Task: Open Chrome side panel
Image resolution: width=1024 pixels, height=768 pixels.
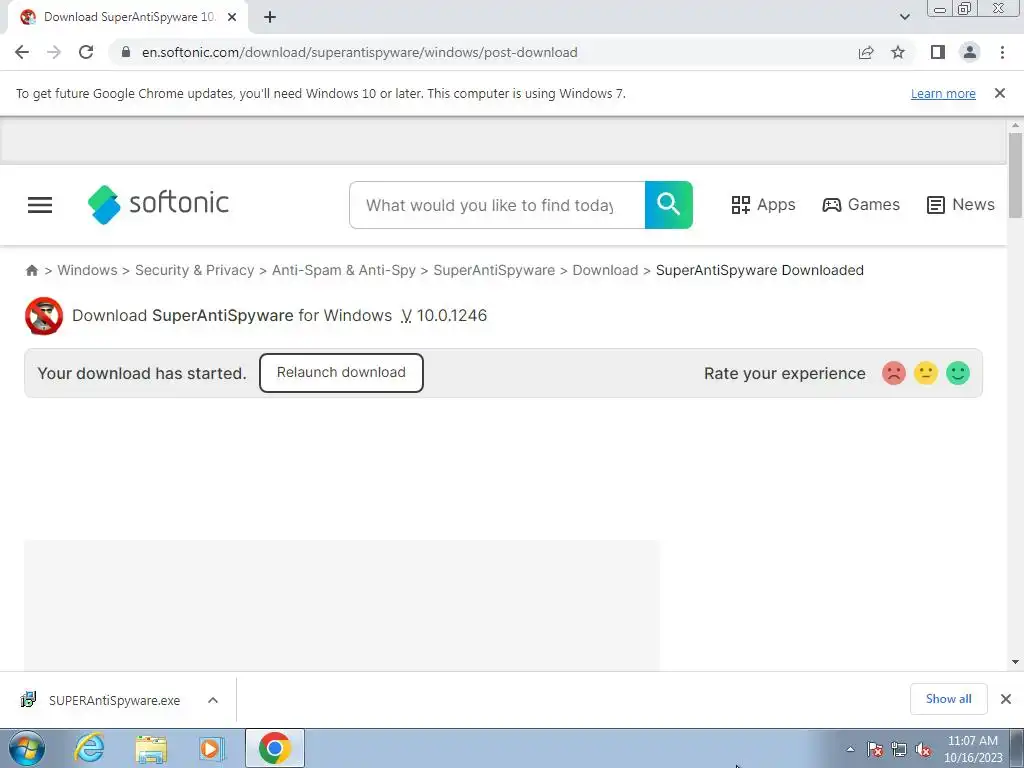Action: (938, 52)
